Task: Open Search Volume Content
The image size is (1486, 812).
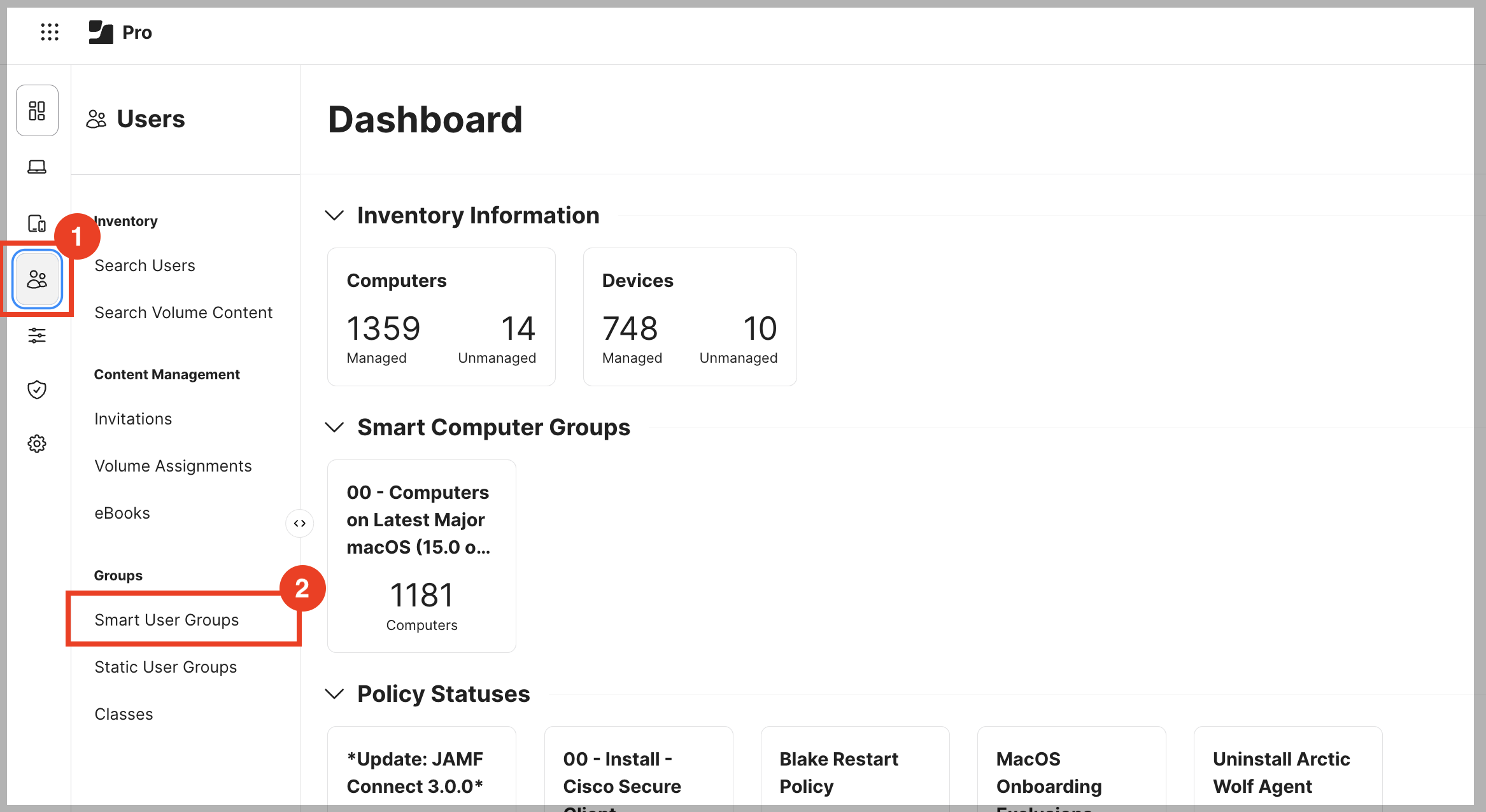Action: tap(183, 312)
